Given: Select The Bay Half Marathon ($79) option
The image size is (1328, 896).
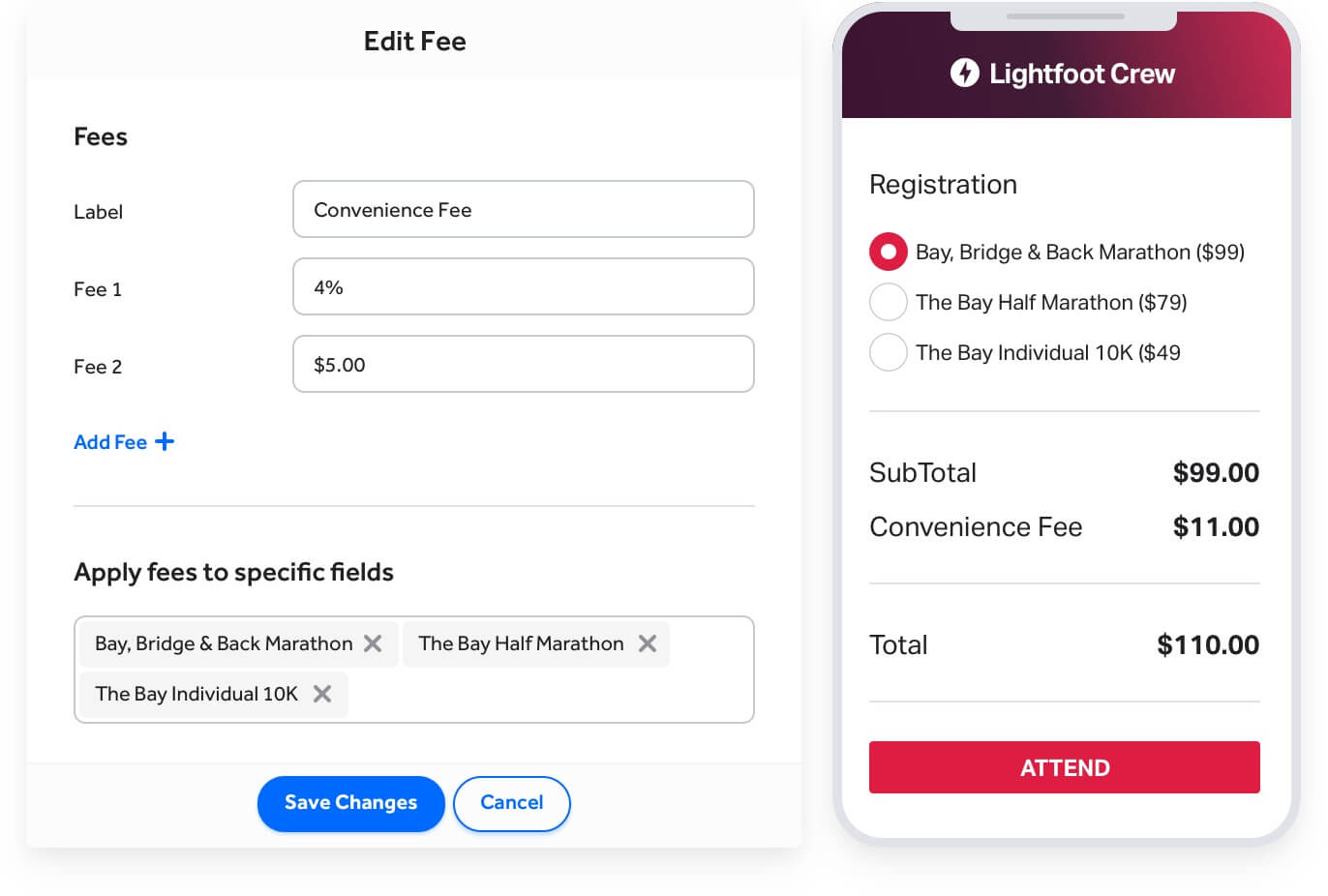Looking at the screenshot, I should click(x=888, y=302).
